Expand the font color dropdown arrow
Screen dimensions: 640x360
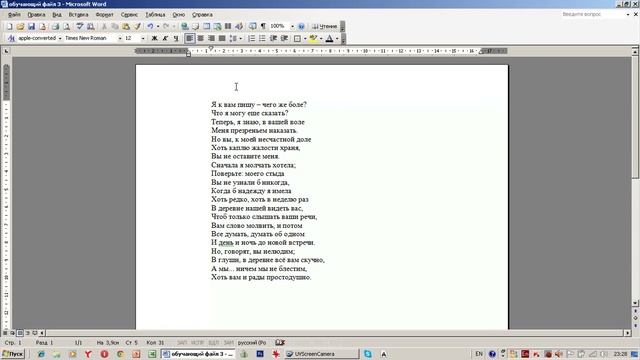pos(337,38)
